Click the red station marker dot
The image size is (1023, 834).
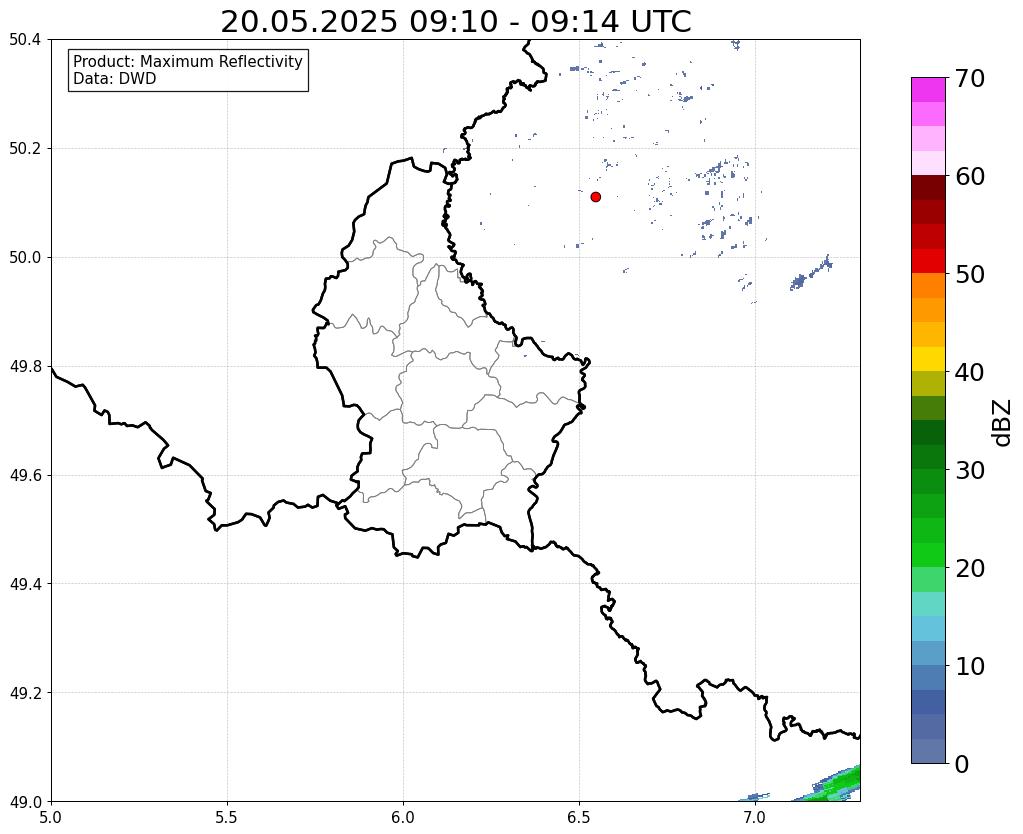point(595,197)
